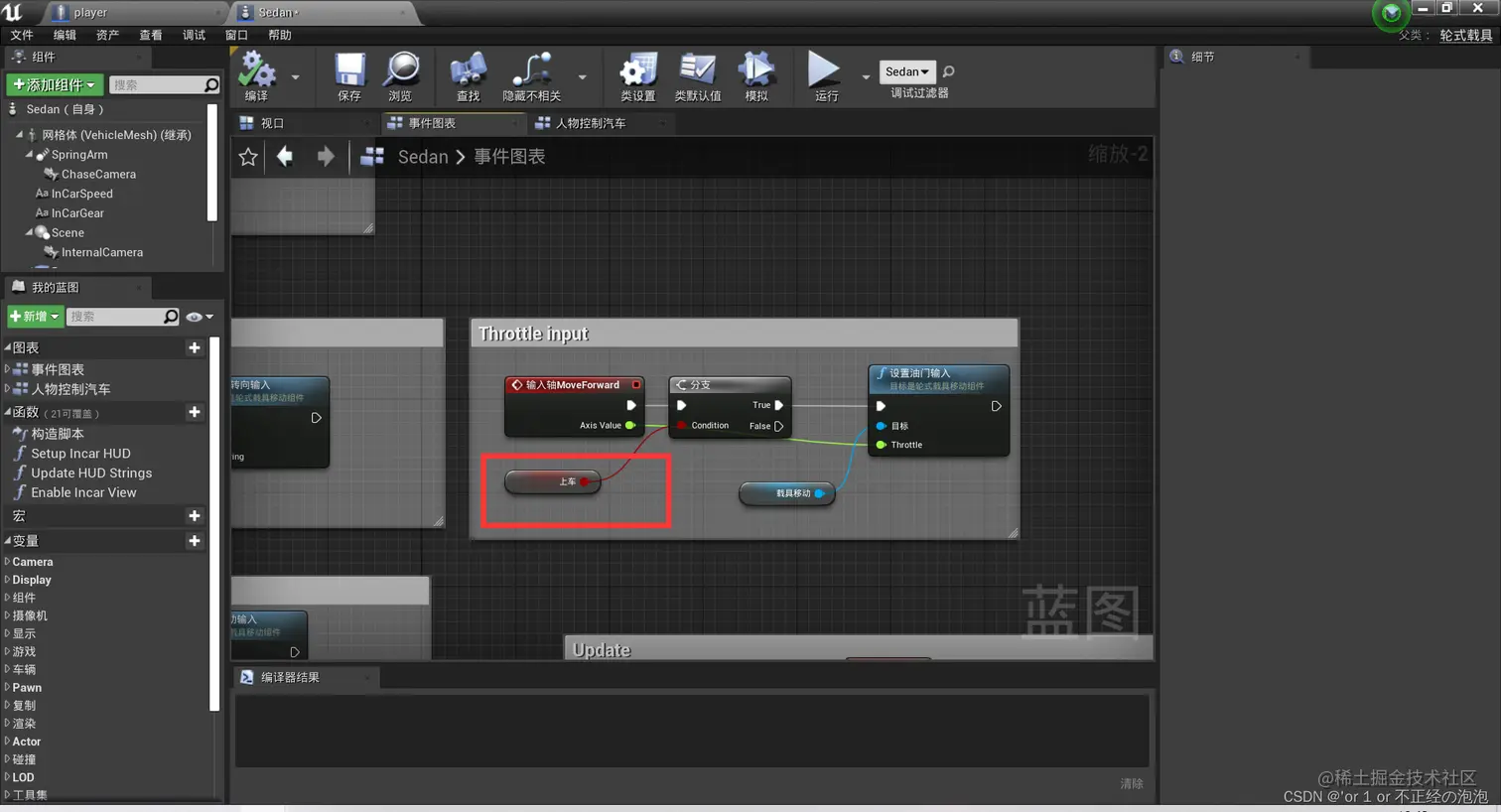Open the Sedan debug filter dropdown
Viewport: 1501px width, 812px height.
(x=906, y=71)
